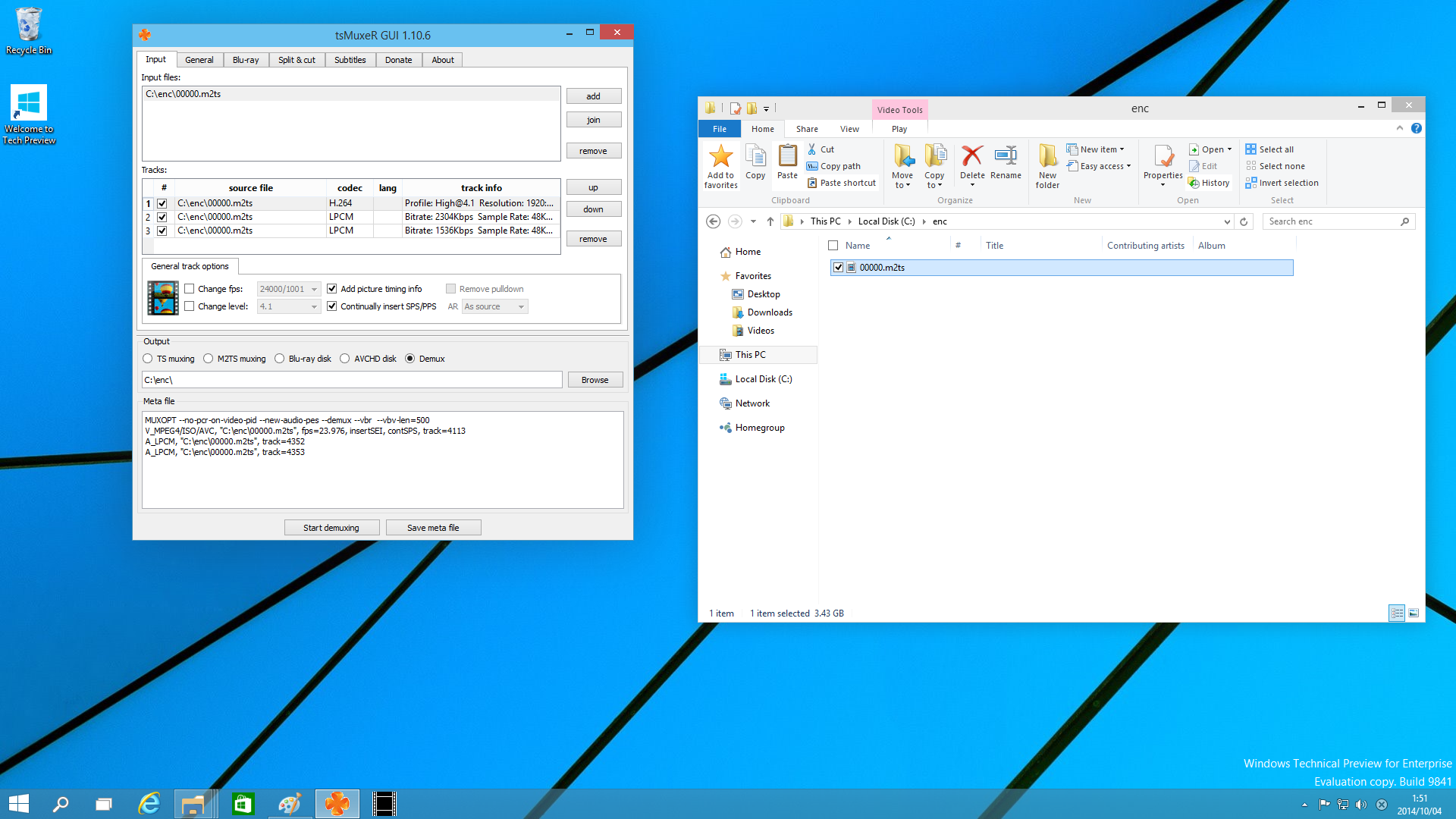This screenshot has height=819, width=1456.
Task: Open the fps 24000/1001 dropdown
Action: [x=289, y=289]
